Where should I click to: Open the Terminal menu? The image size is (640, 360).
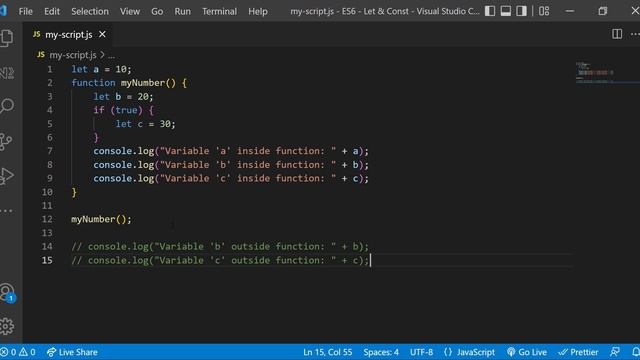(219, 11)
